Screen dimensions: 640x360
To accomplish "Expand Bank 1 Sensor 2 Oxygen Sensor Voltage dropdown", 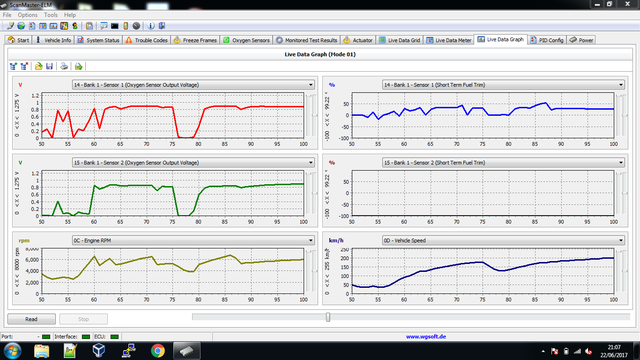I will pyautogui.click(x=311, y=162).
